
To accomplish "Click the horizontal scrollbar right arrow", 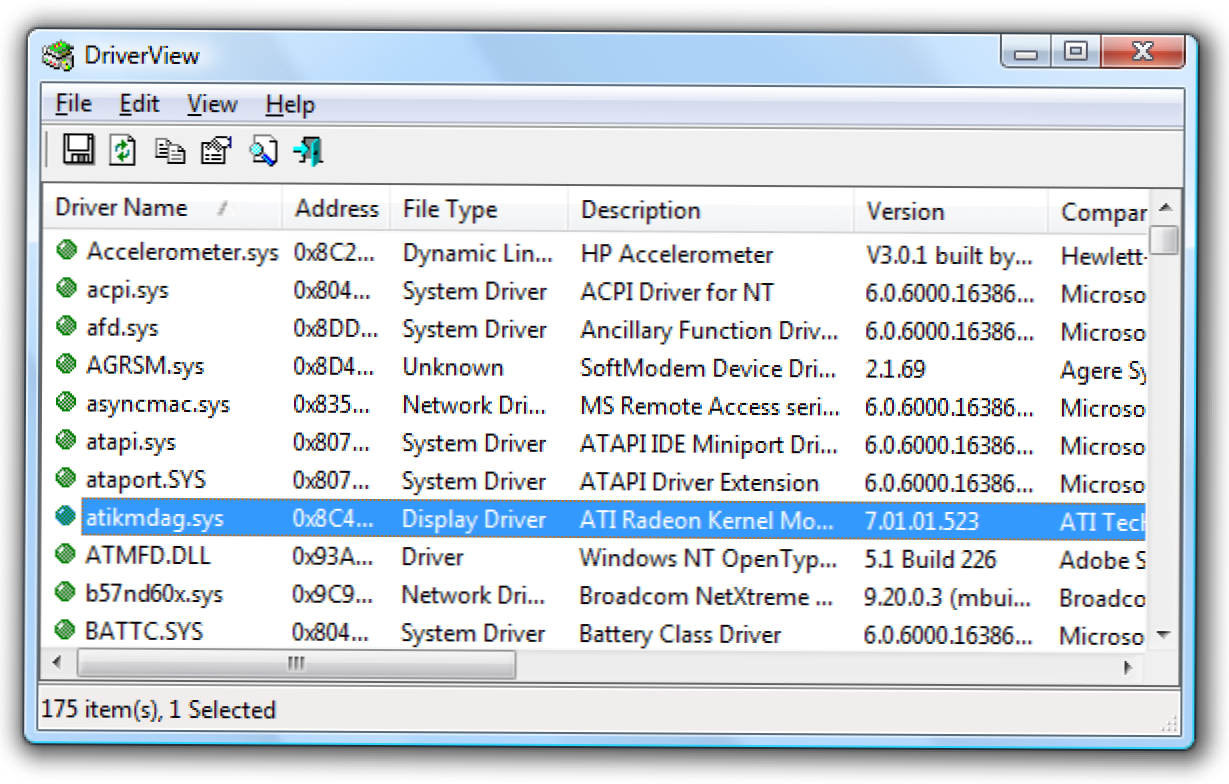I will [1128, 664].
